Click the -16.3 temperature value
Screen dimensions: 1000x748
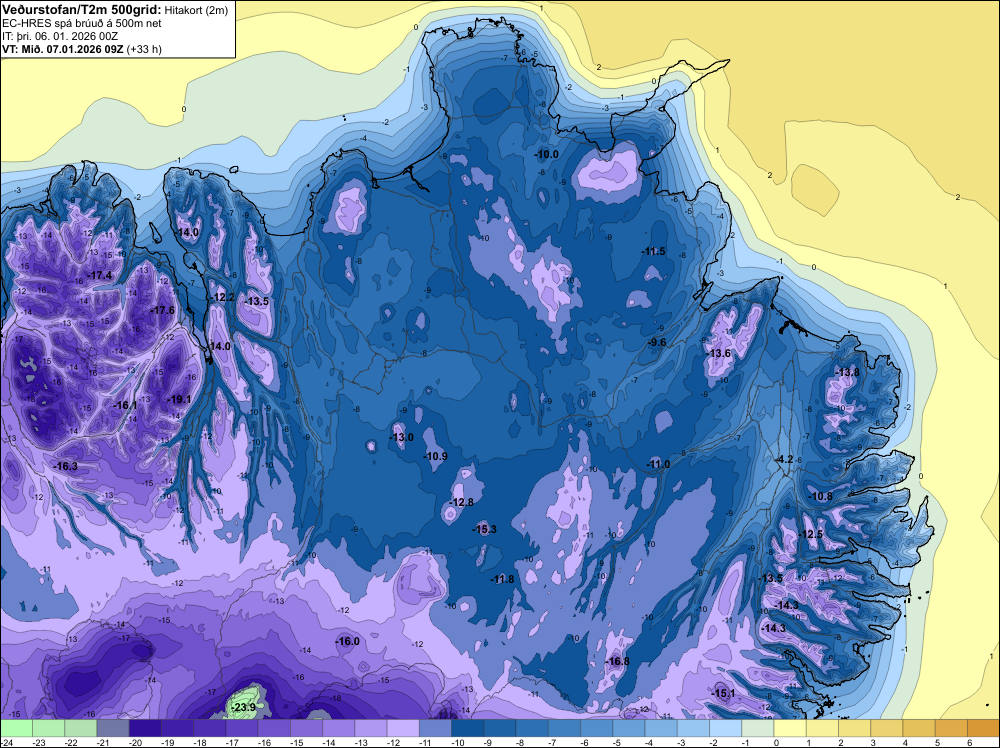[x=66, y=467]
